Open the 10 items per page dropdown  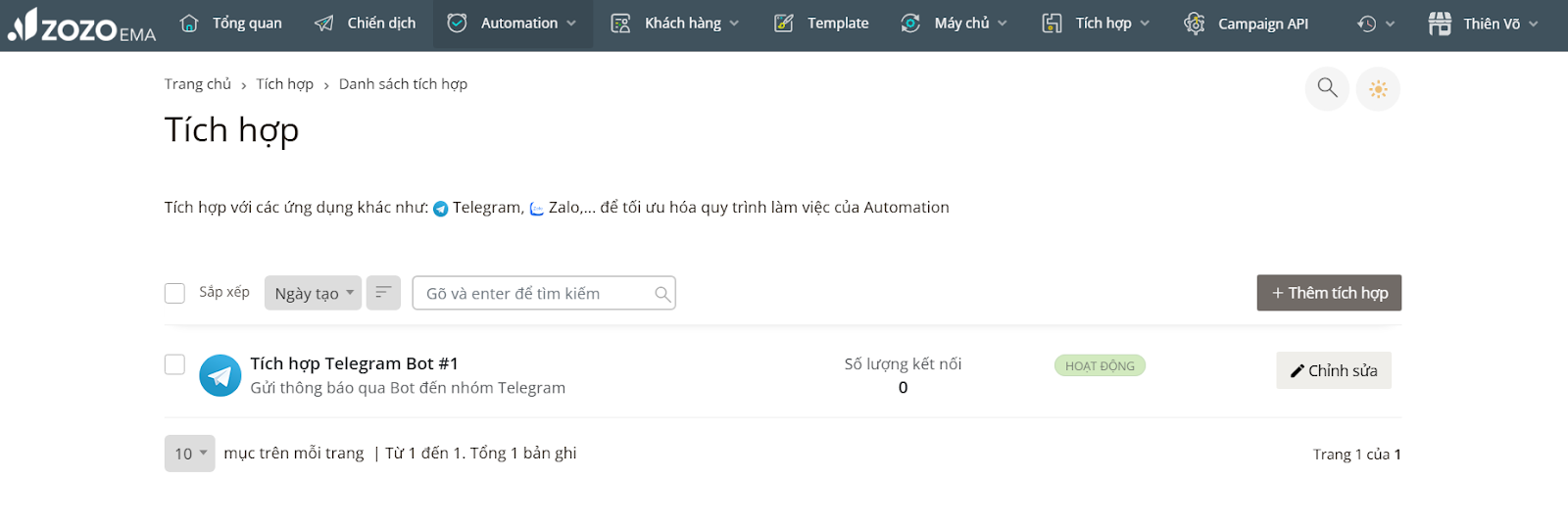click(189, 454)
